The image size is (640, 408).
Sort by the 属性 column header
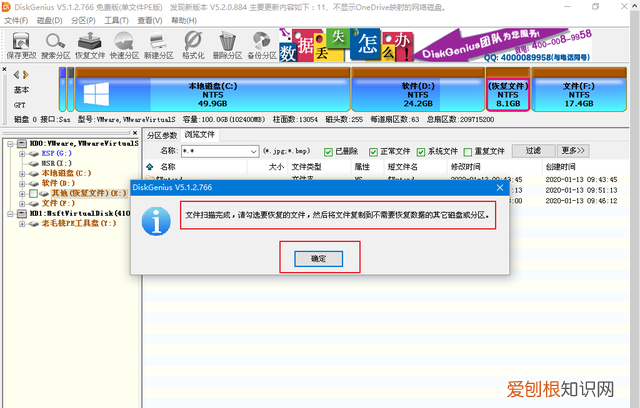tap(362, 166)
